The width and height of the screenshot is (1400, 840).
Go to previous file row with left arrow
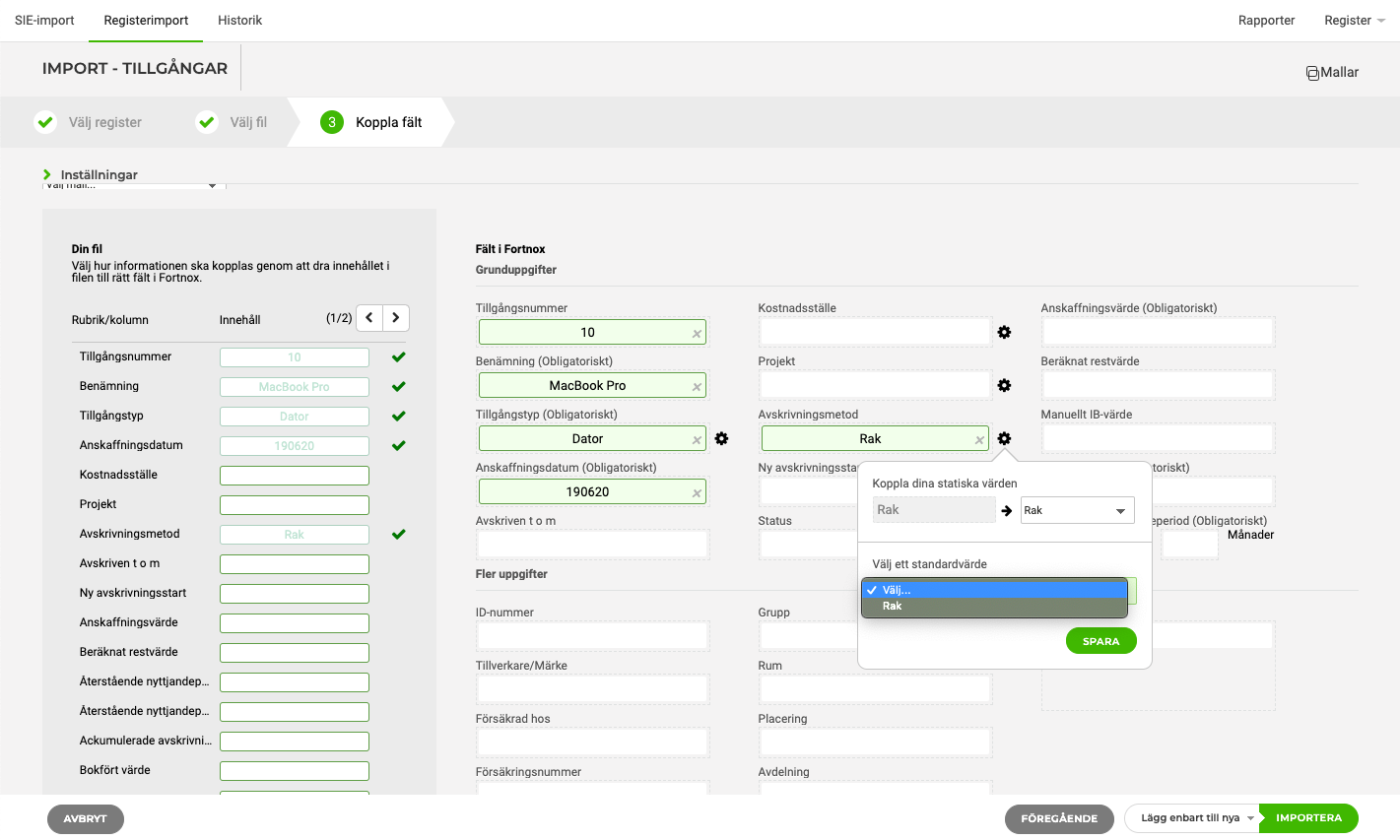(x=369, y=318)
